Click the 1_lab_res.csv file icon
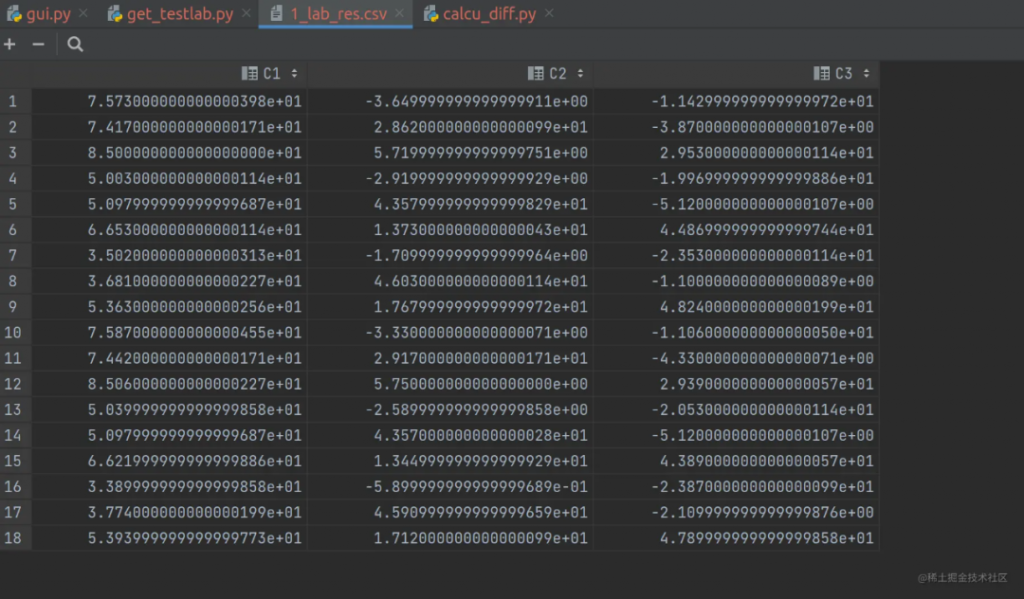This screenshot has height=599, width=1024. (x=276, y=14)
